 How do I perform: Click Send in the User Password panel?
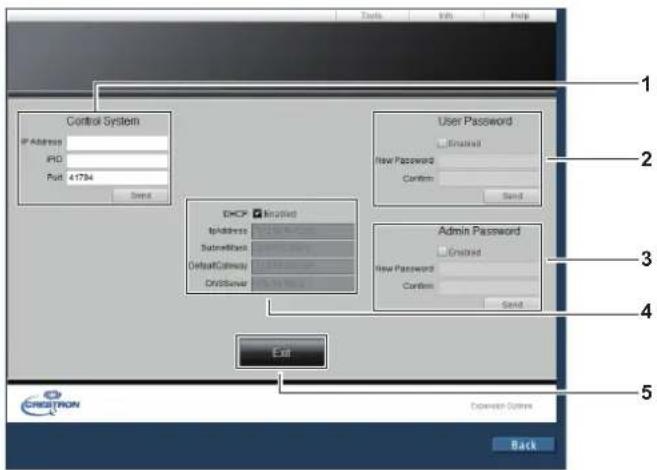tap(512, 196)
